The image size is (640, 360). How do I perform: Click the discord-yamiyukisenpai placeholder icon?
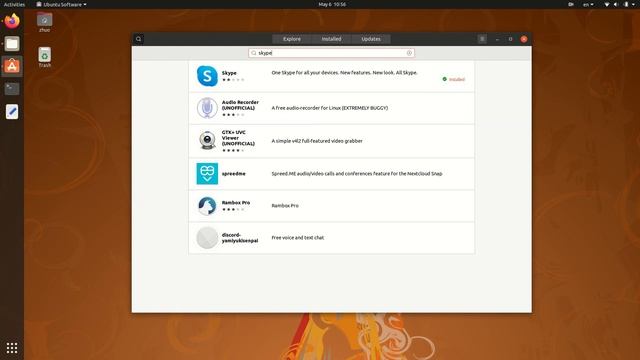(207, 238)
